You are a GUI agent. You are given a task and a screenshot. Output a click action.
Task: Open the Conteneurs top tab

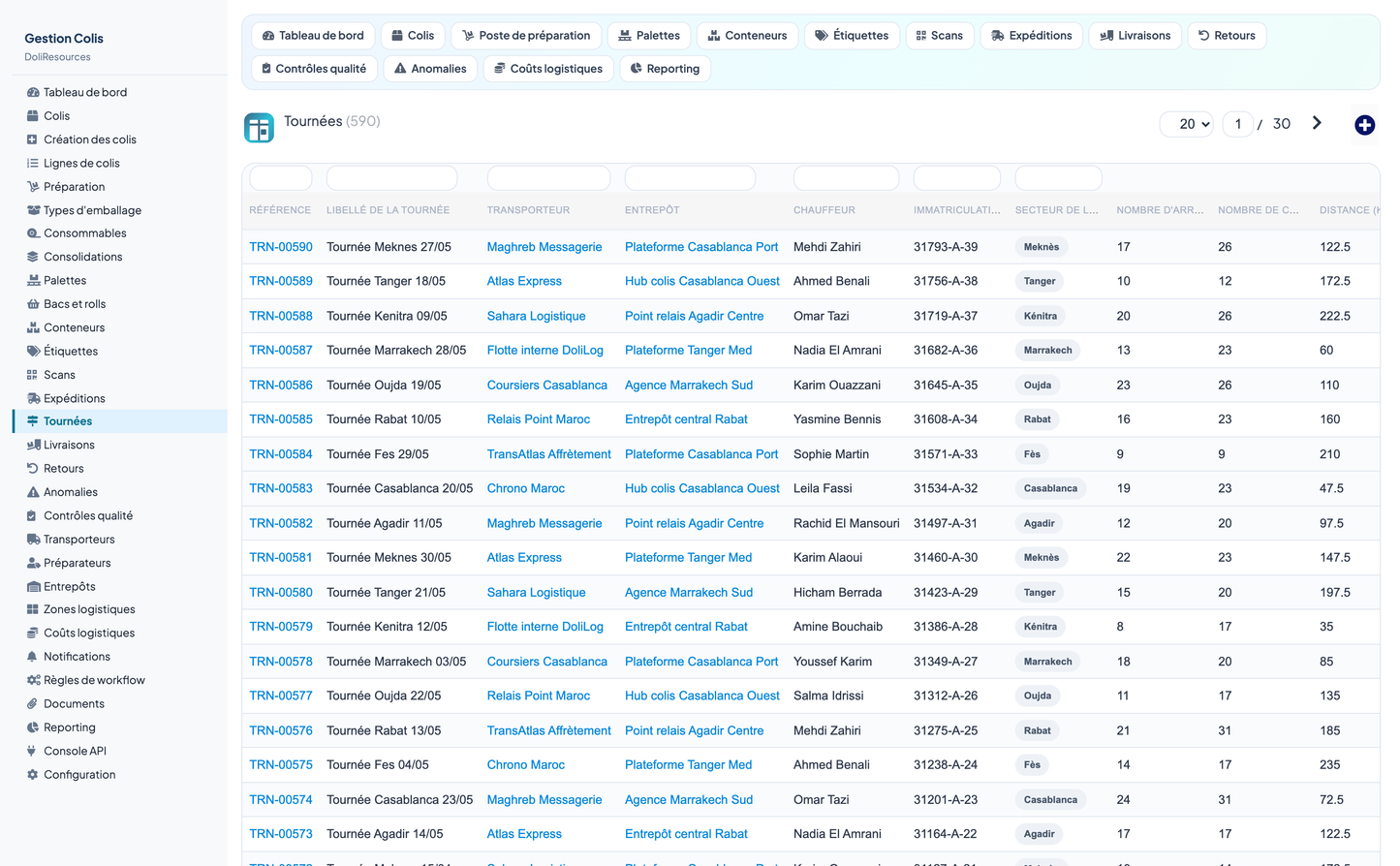[x=747, y=36]
